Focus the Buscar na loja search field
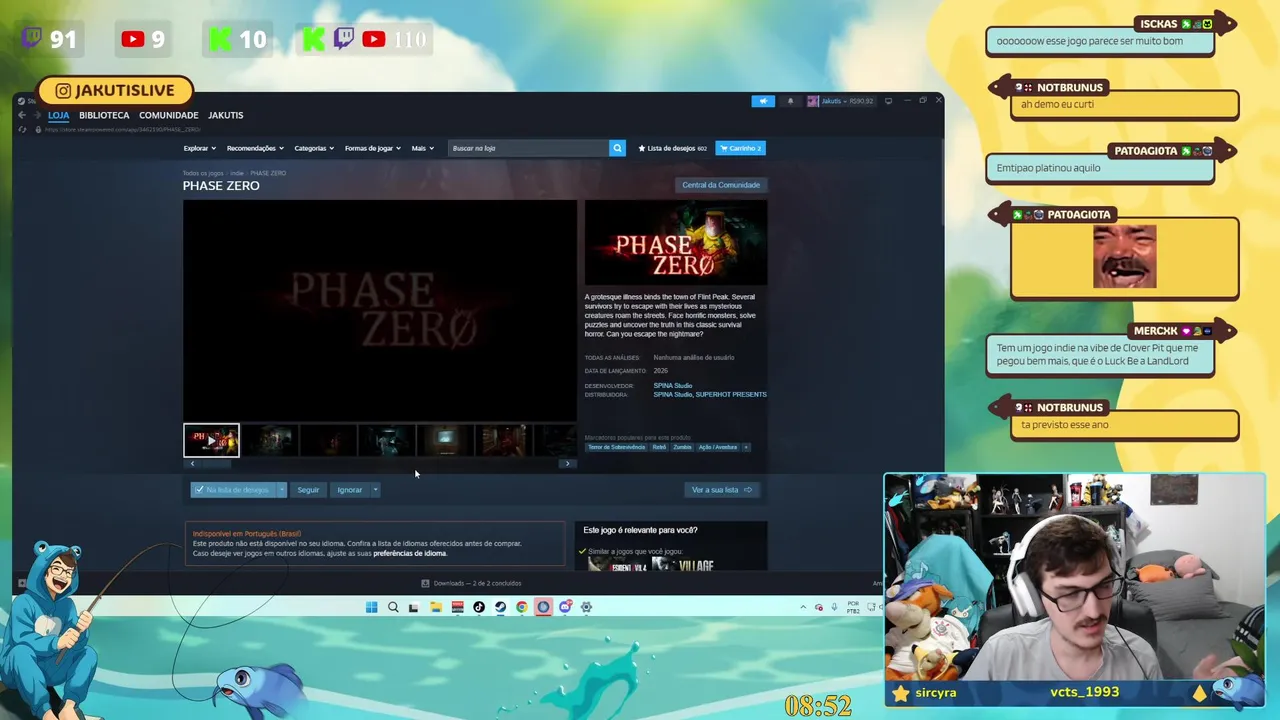This screenshot has width=1280, height=720. coord(528,148)
